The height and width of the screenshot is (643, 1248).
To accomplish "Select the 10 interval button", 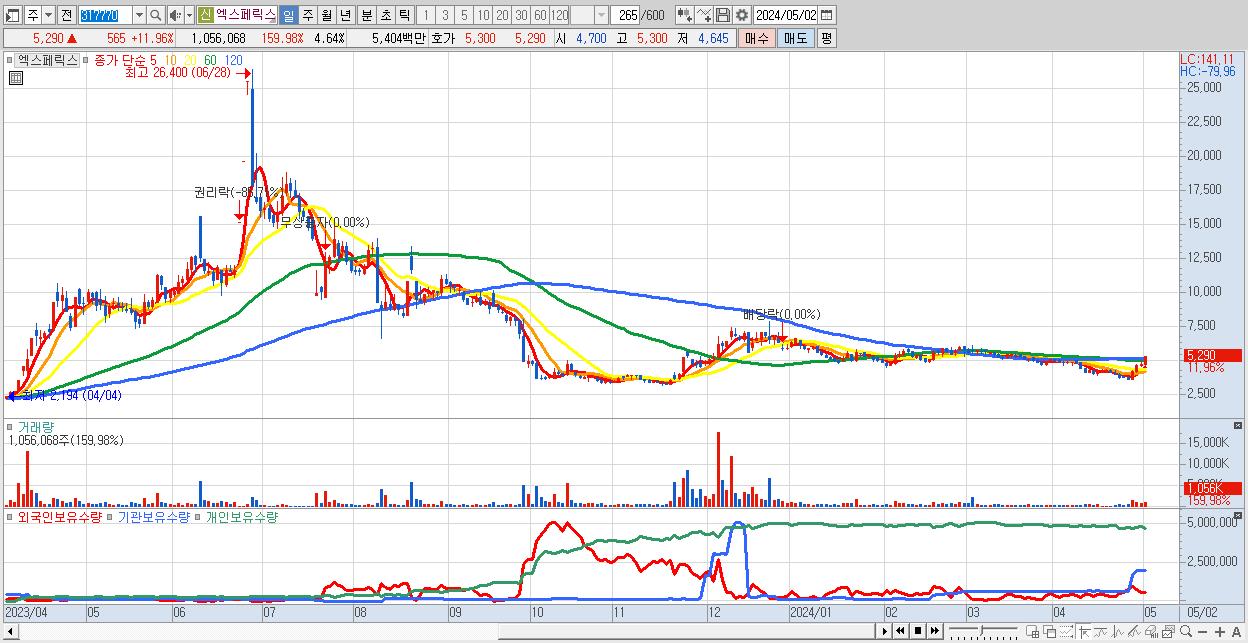I will [x=483, y=15].
